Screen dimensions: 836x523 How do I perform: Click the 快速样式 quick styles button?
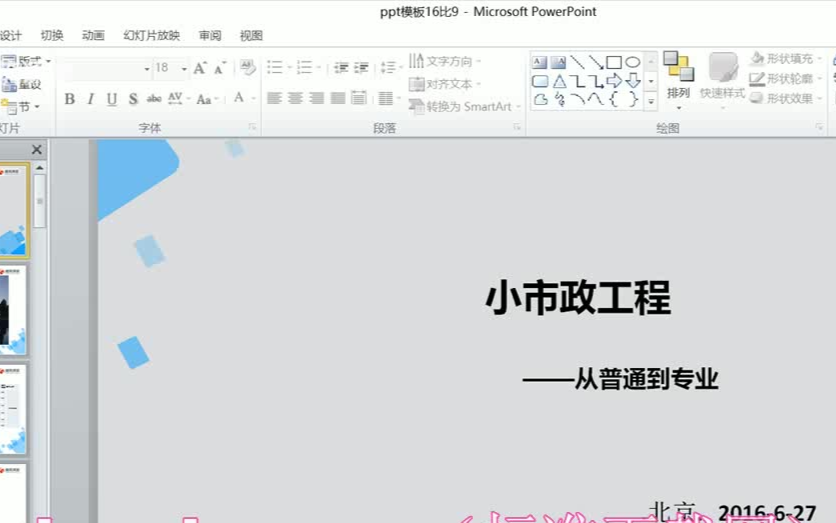point(722,80)
